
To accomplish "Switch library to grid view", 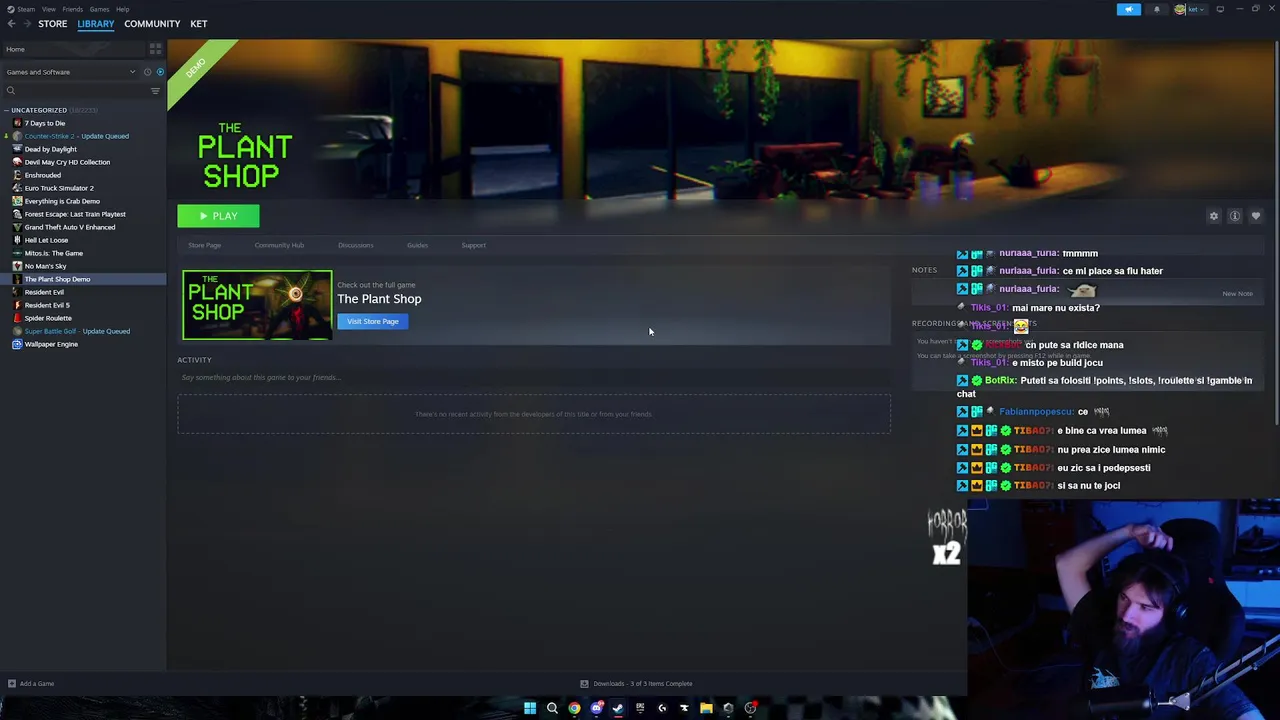I will coord(155,48).
